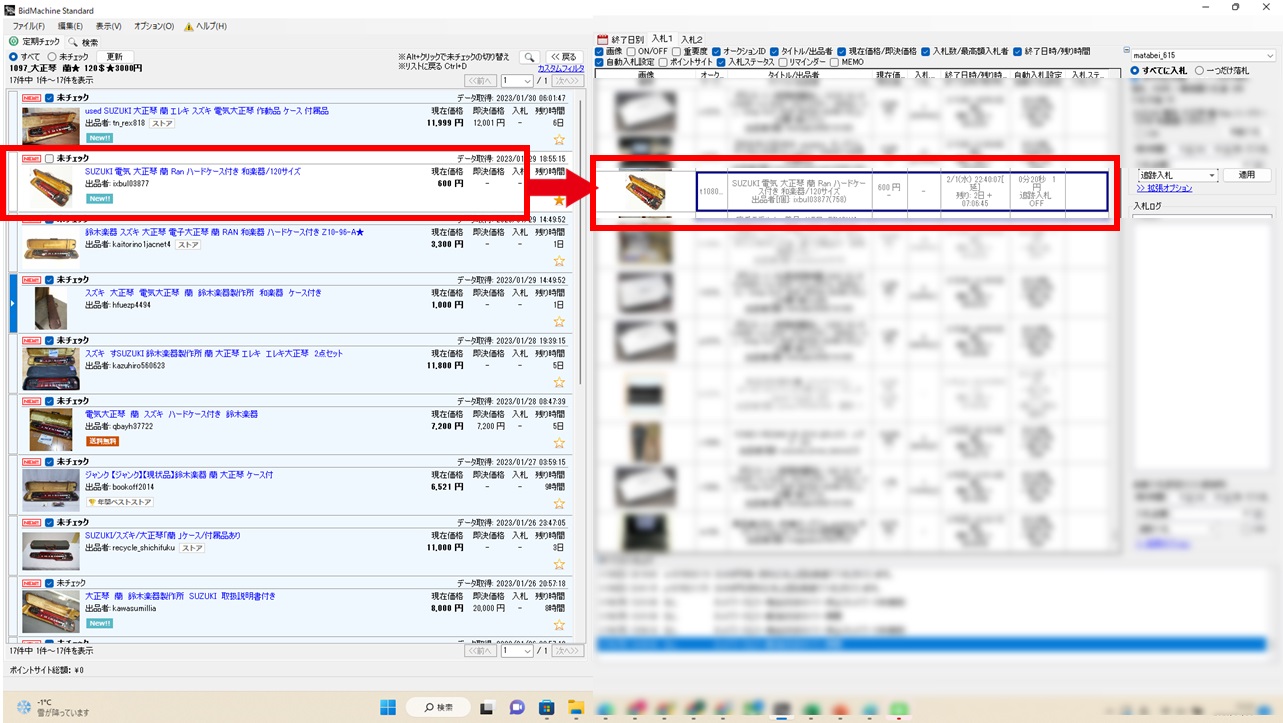Click the star on the 3,300円 listing
Image resolution: width=1283 pixels, height=723 pixels.
[559, 261]
